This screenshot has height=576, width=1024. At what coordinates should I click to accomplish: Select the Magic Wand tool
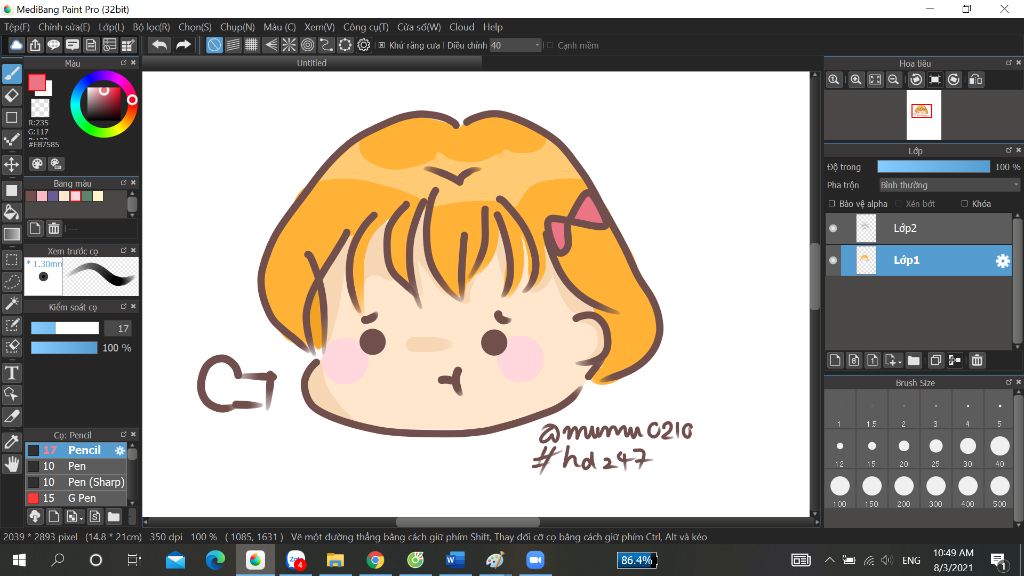(x=12, y=303)
